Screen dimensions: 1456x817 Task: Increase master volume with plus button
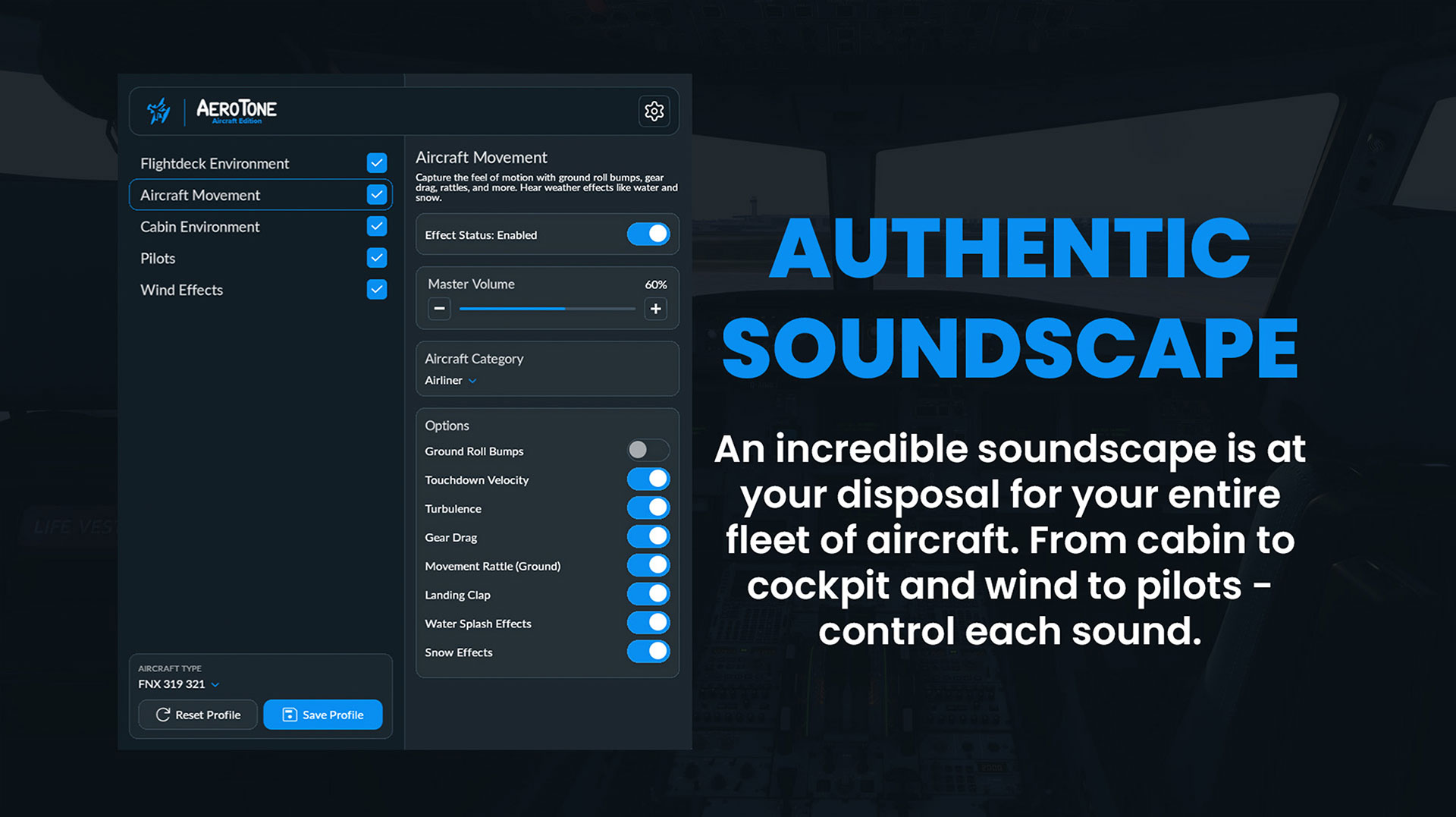[655, 309]
